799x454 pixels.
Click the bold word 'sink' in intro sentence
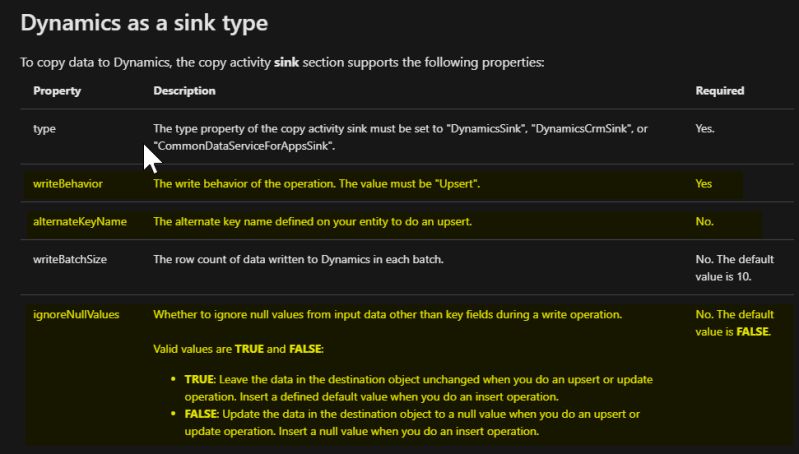[288, 62]
